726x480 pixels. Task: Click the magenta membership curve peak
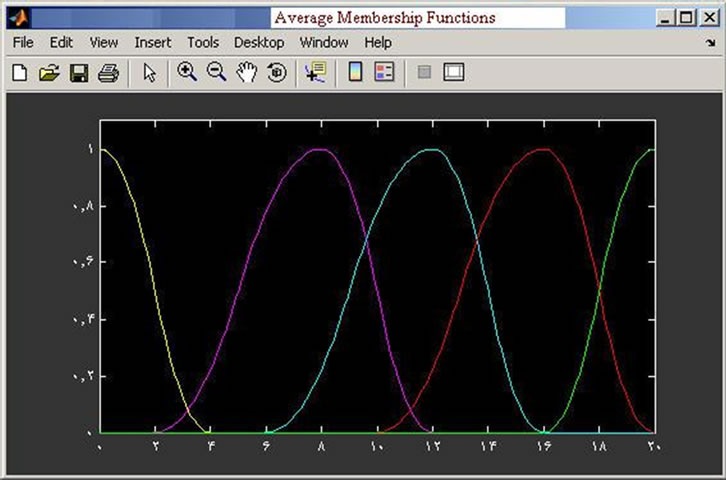click(320, 150)
